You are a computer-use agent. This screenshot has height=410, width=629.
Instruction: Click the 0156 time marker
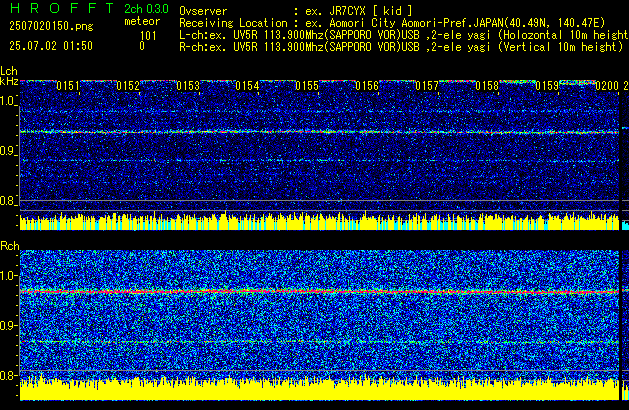[367, 86]
